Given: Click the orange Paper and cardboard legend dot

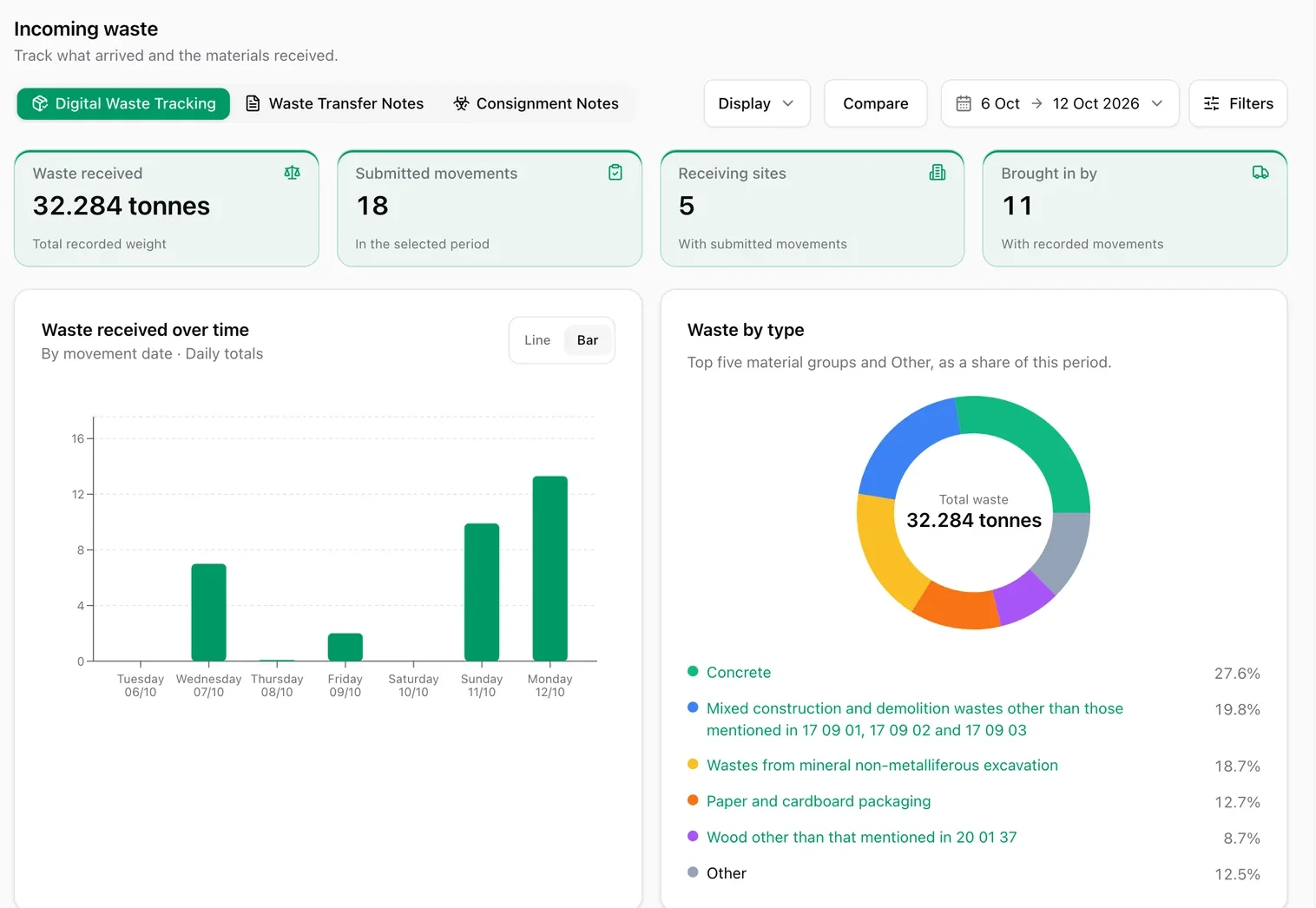Looking at the screenshot, I should tap(693, 799).
